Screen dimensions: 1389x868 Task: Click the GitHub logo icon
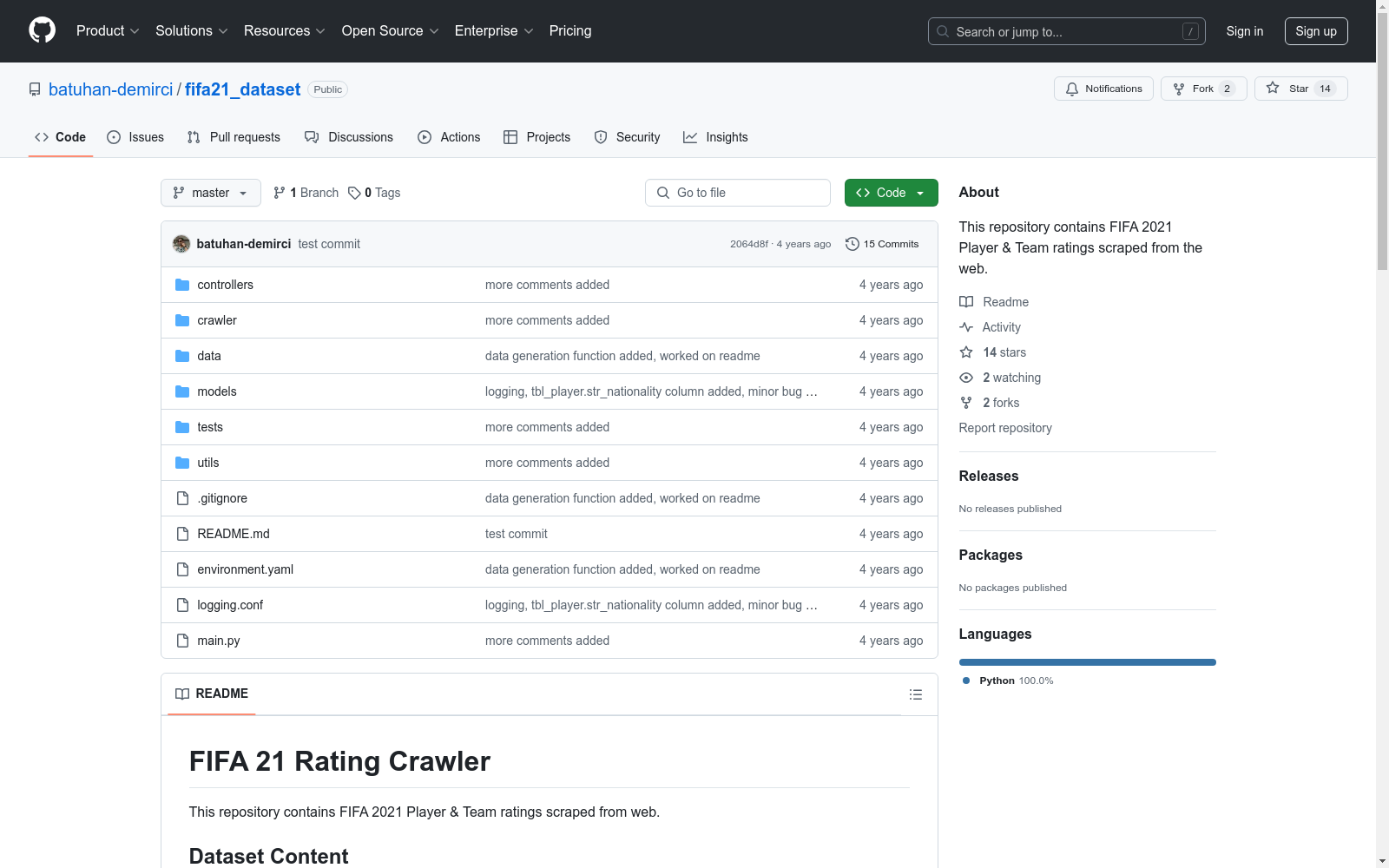(x=42, y=30)
